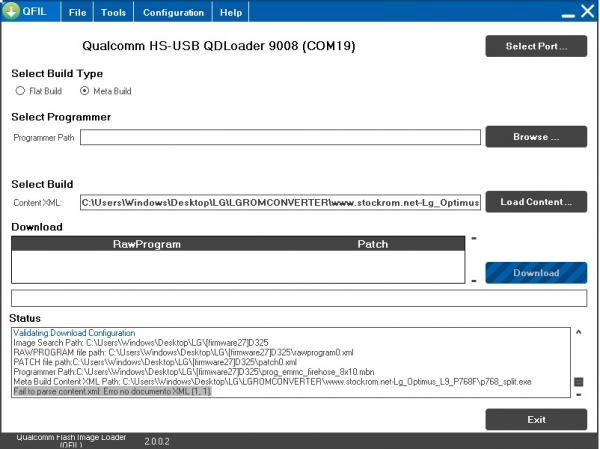Screen dimensions: 600x449
Task: Open the File menu
Action: [77, 12]
